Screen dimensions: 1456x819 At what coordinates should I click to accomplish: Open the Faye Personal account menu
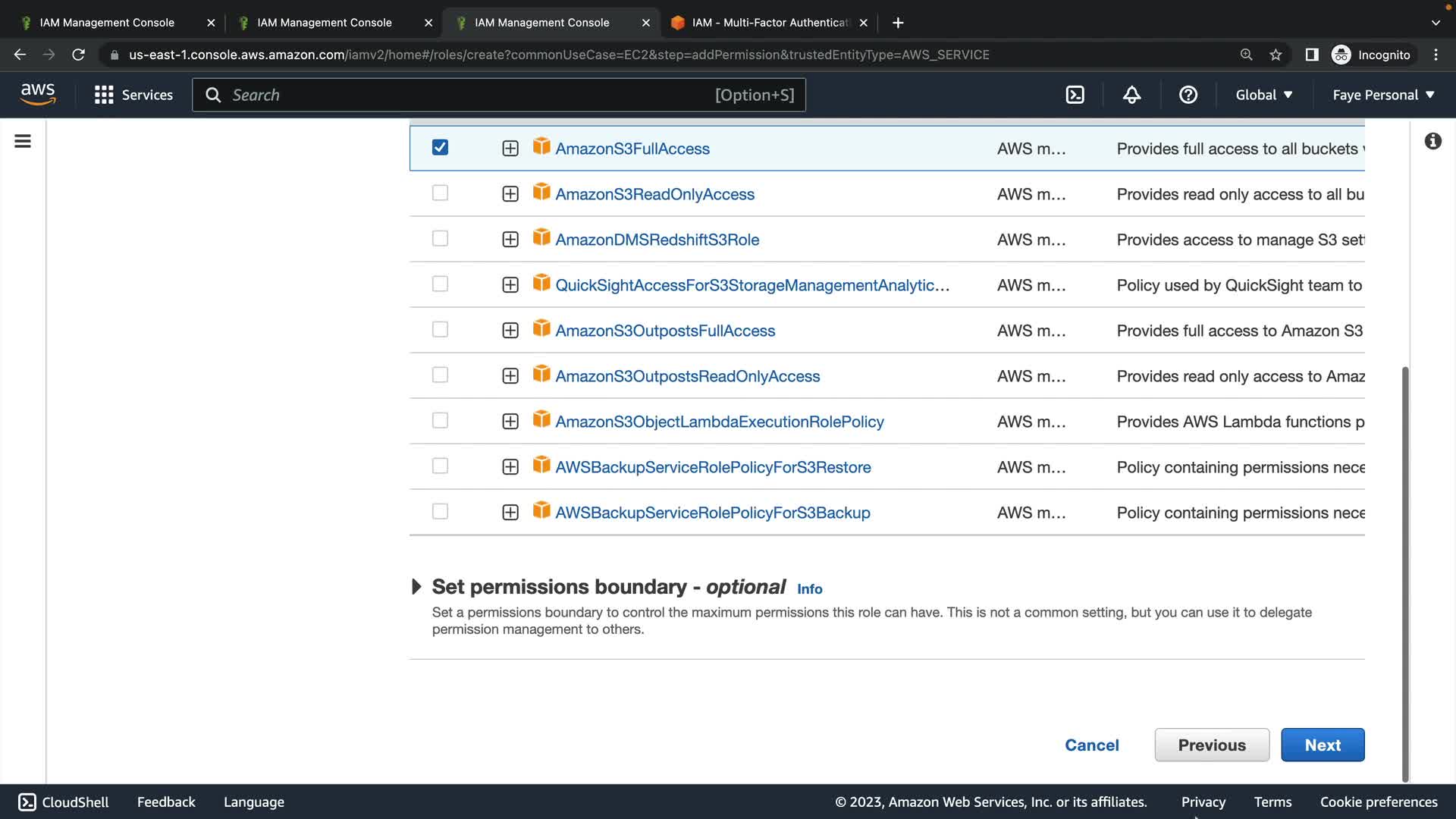[1383, 95]
